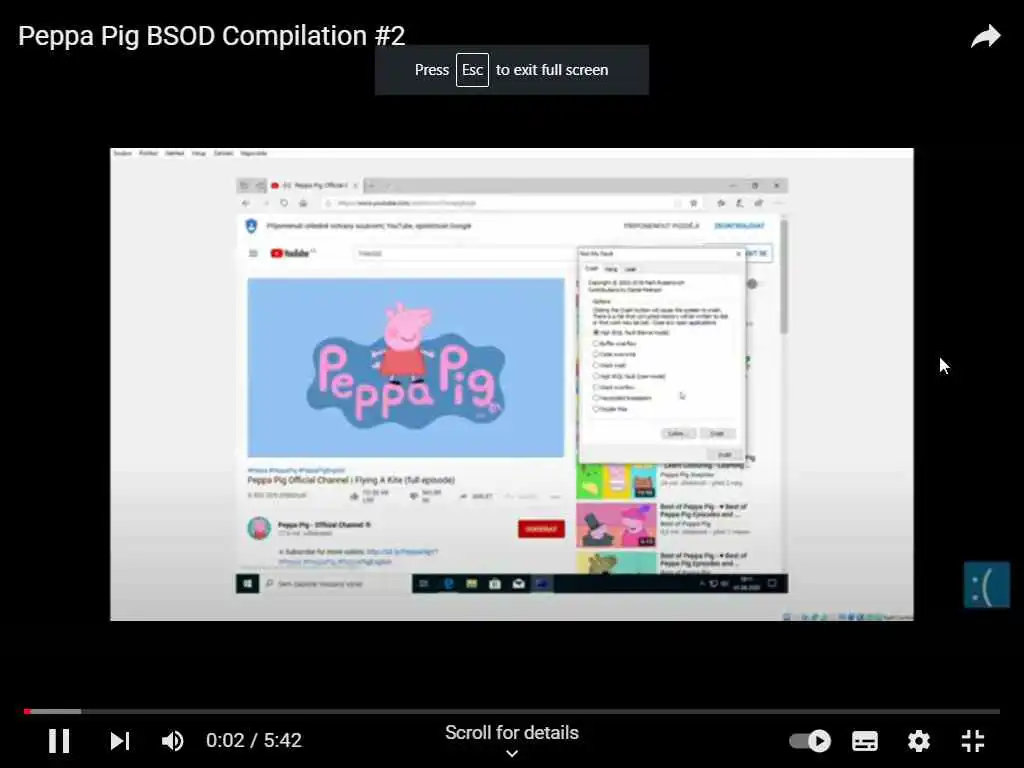
Task: Open the sad-face channel watermark
Action: click(x=987, y=585)
